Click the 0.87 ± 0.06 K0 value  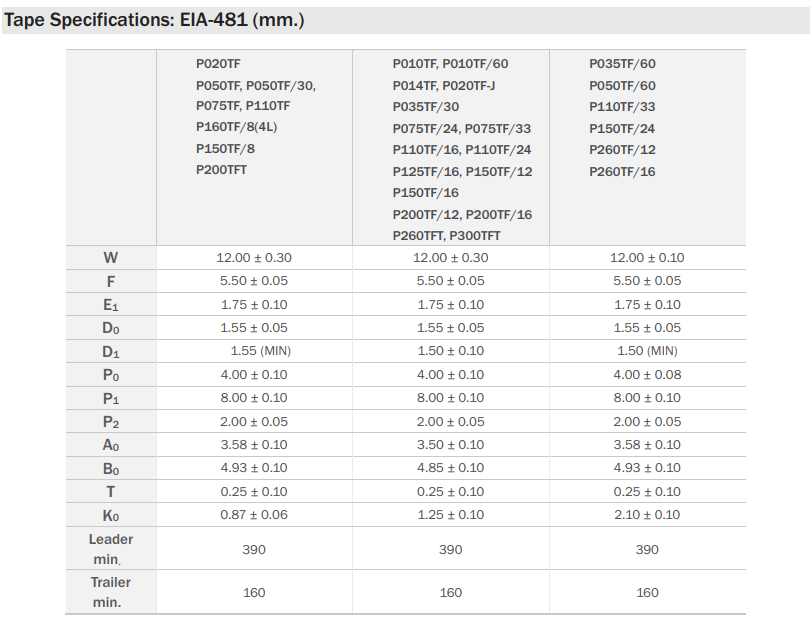254,515
